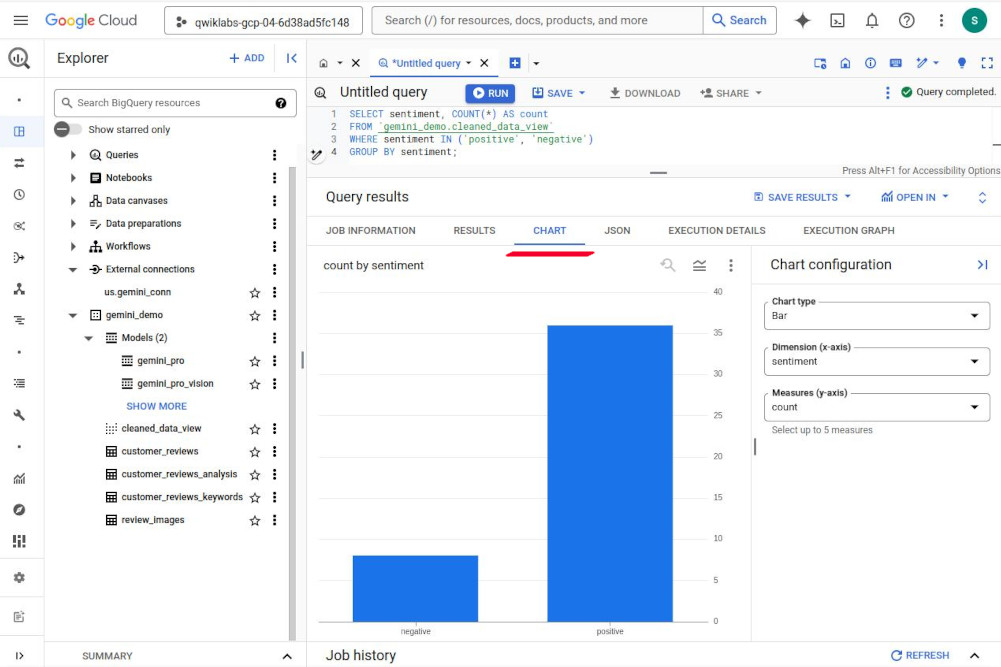This screenshot has width=1001, height=667.
Task: Close the Untitled query tab
Action: 485,63
